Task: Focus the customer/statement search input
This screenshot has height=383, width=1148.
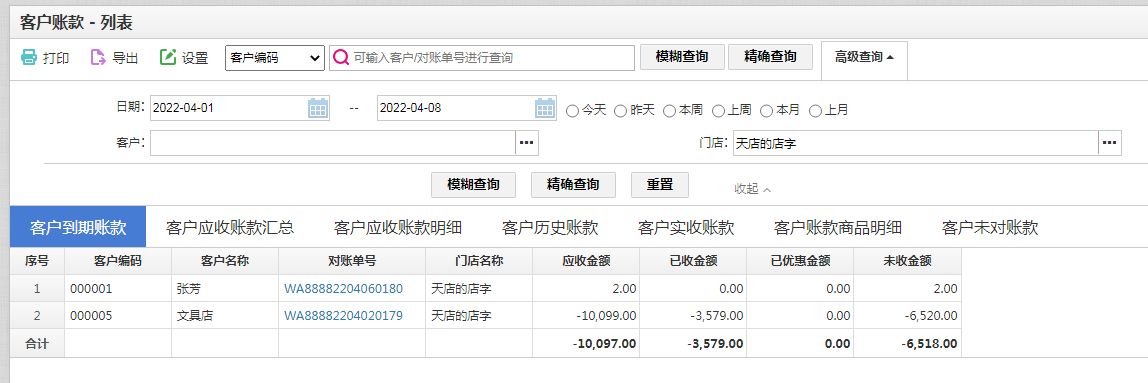Action: 482,58
